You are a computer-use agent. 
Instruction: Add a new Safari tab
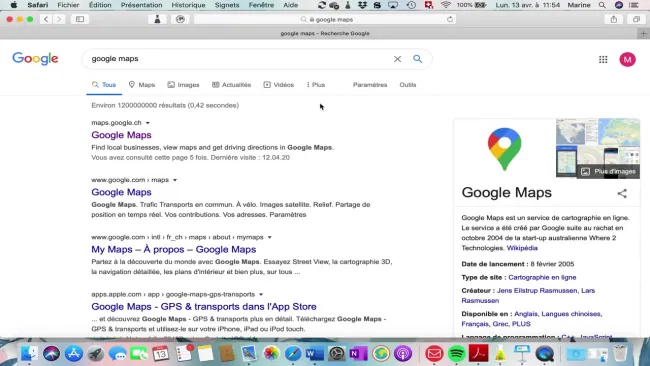point(643,34)
